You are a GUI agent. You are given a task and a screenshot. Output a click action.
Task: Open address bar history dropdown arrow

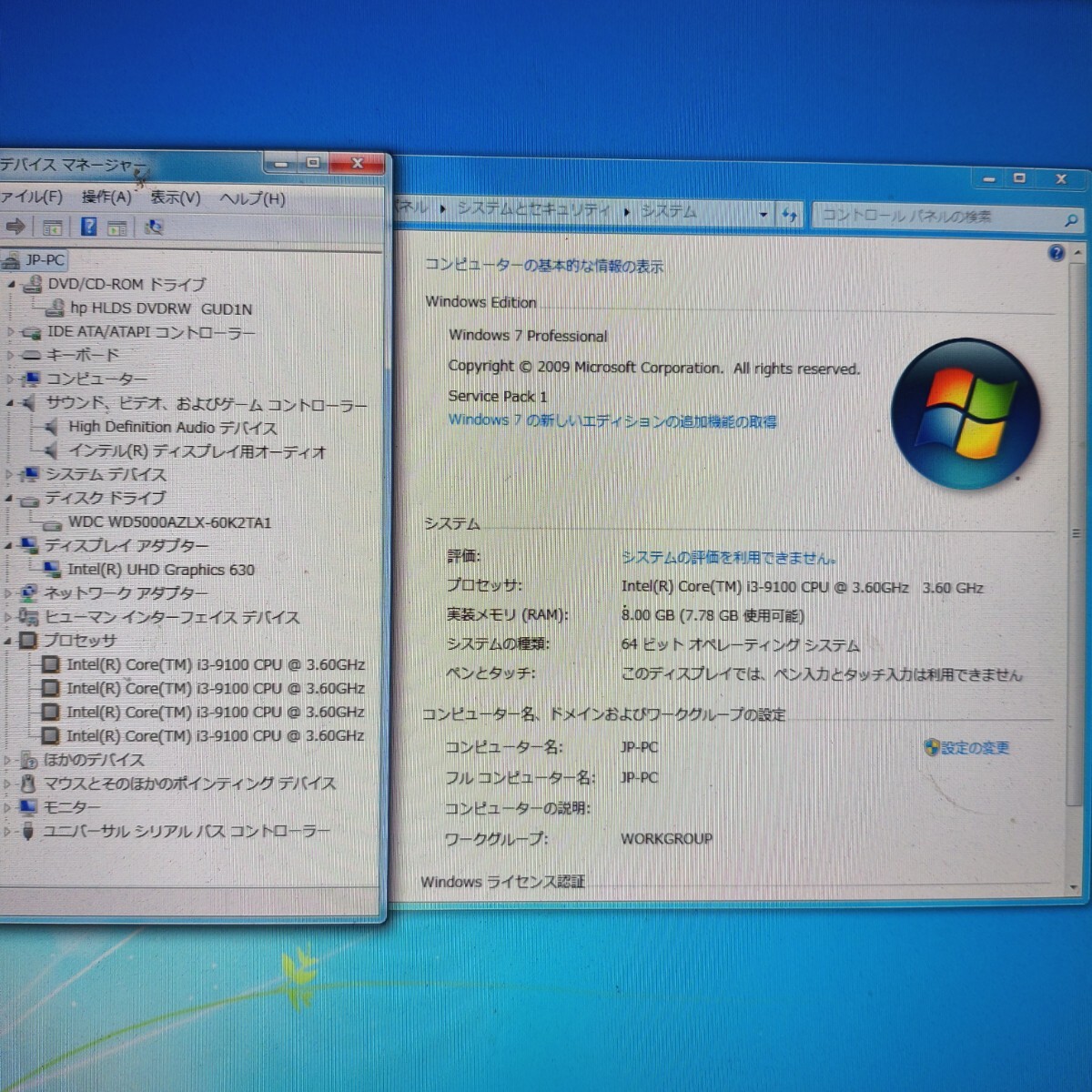coord(763,215)
